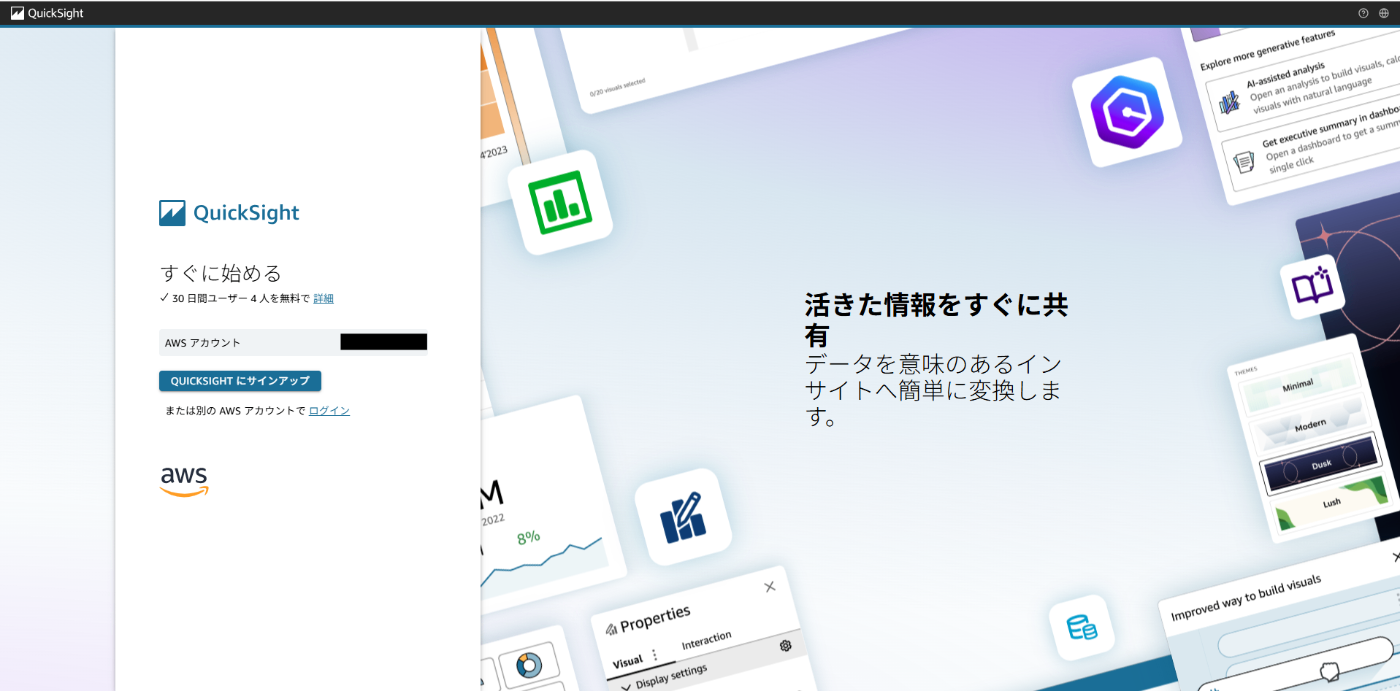This screenshot has height=691, width=1400.
Task: Click the text または別の AWS アカウントで
Action: [235, 411]
